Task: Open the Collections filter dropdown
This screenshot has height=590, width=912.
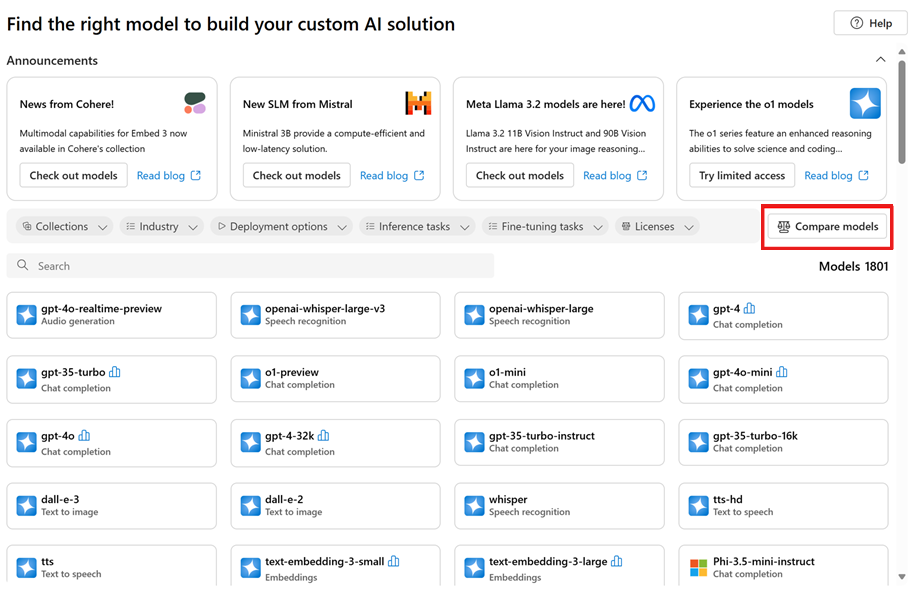Action: [x=66, y=227]
